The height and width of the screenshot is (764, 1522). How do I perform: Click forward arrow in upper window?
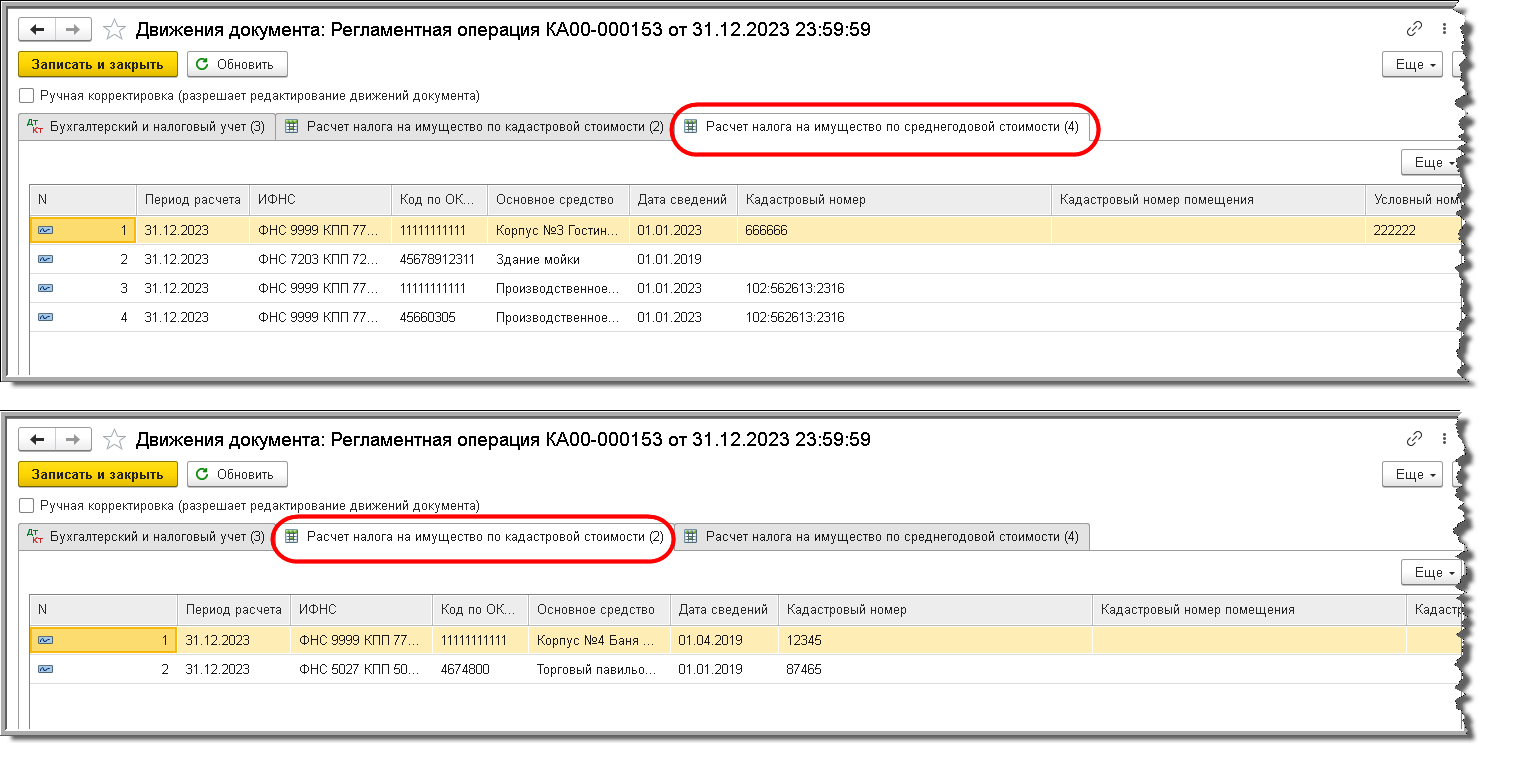(74, 30)
